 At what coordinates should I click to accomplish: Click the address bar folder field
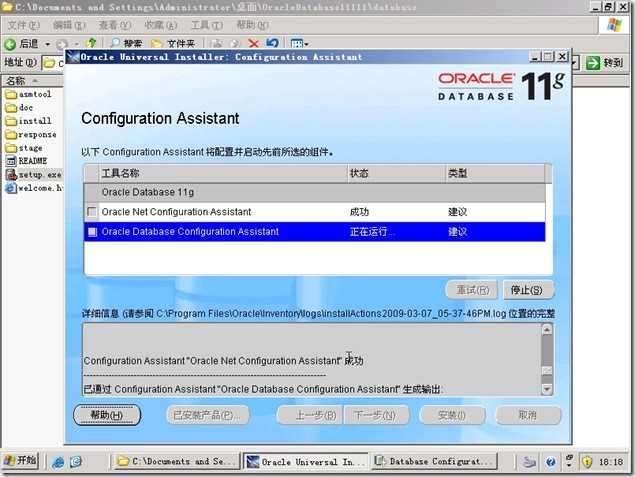53,63
